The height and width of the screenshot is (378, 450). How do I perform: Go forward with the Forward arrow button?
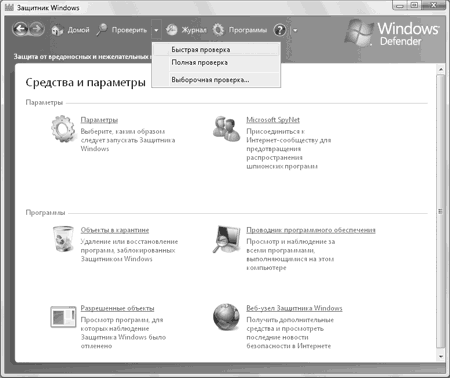click(37, 29)
